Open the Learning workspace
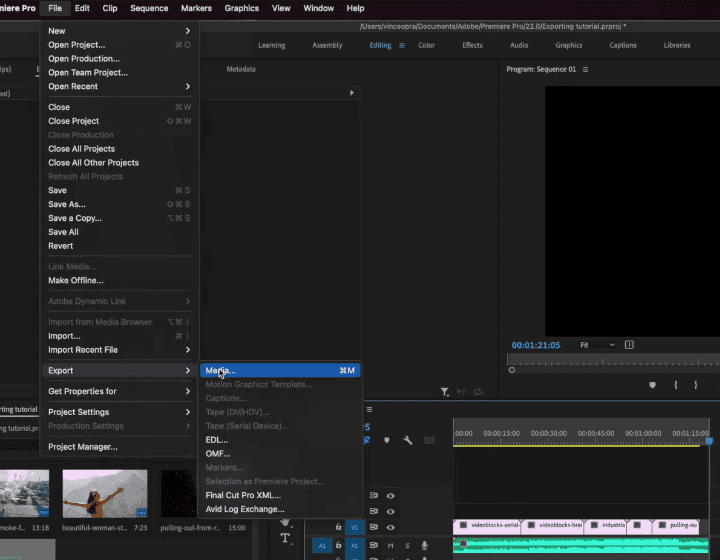The height and width of the screenshot is (560, 720). click(271, 45)
